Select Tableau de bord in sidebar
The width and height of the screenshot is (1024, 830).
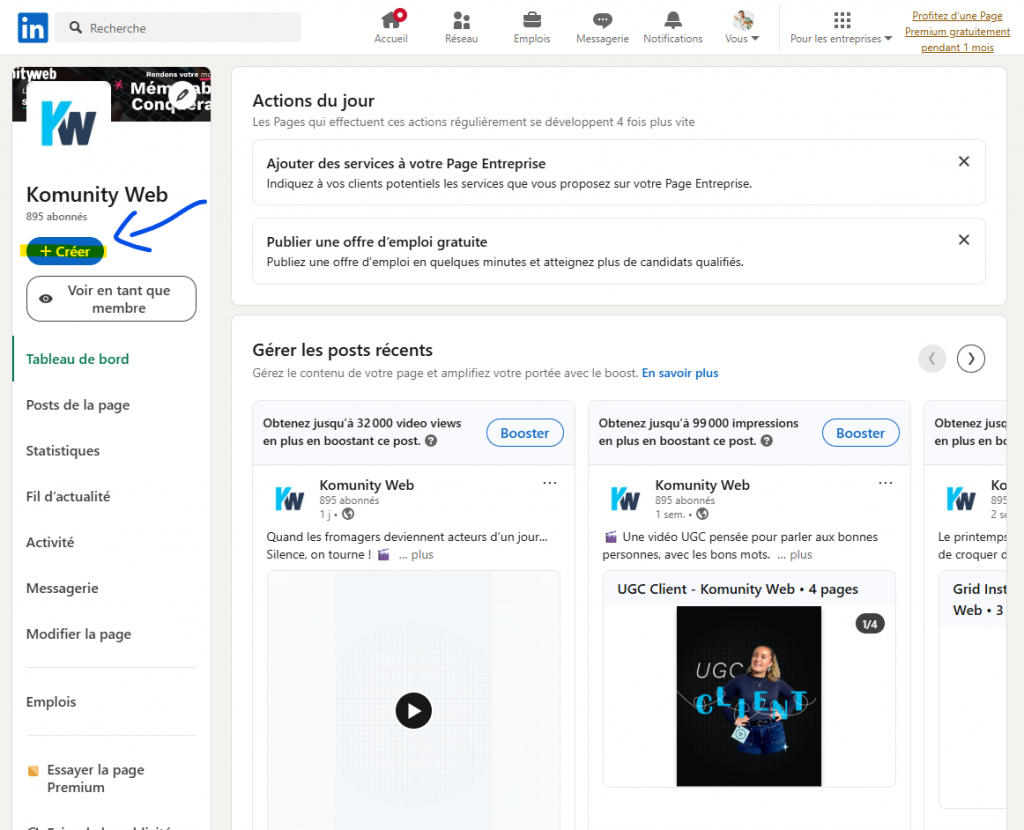pyautogui.click(x=78, y=359)
